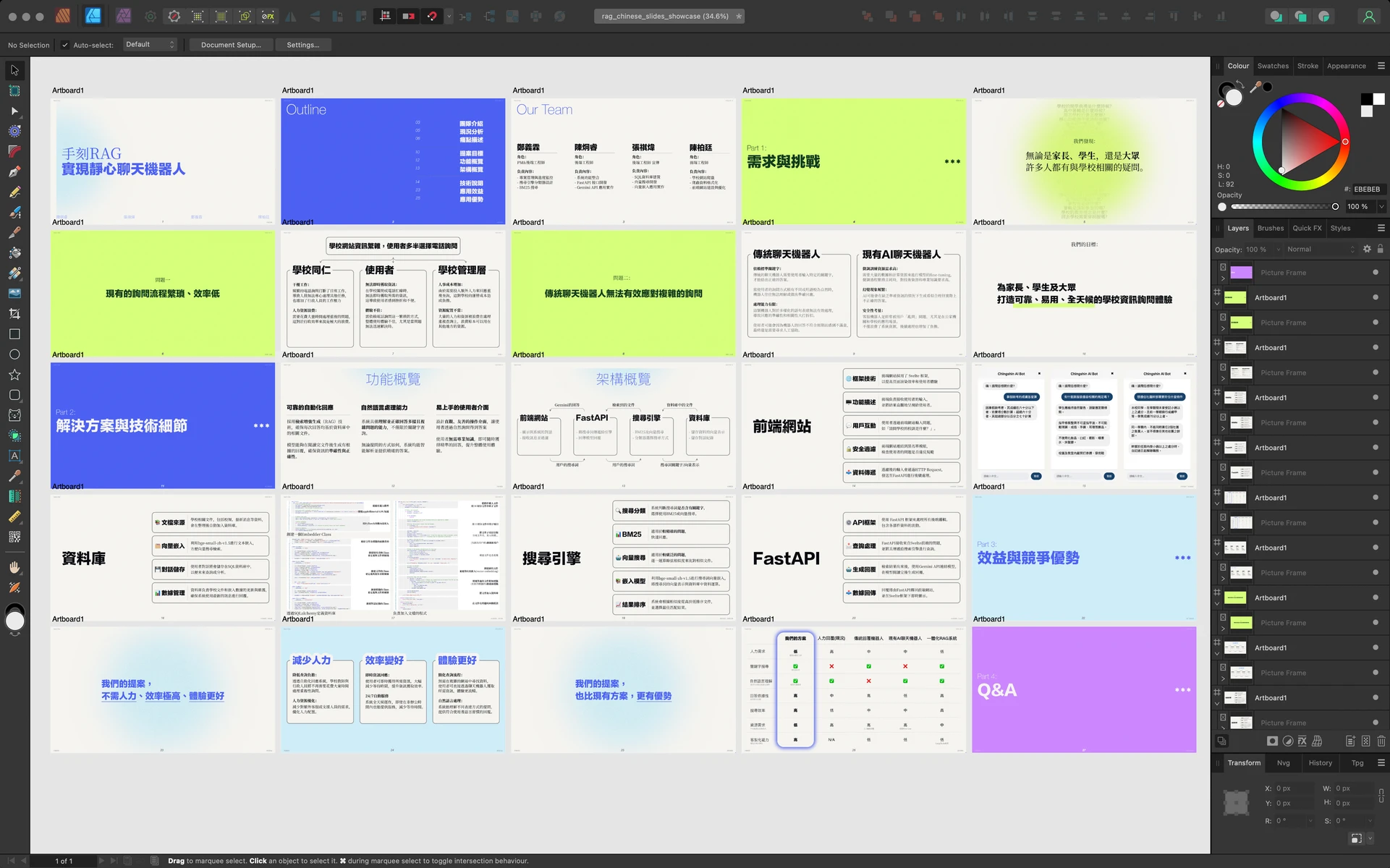Switch to the Swatches tab
This screenshot has width=1390, height=868.
click(1274, 65)
